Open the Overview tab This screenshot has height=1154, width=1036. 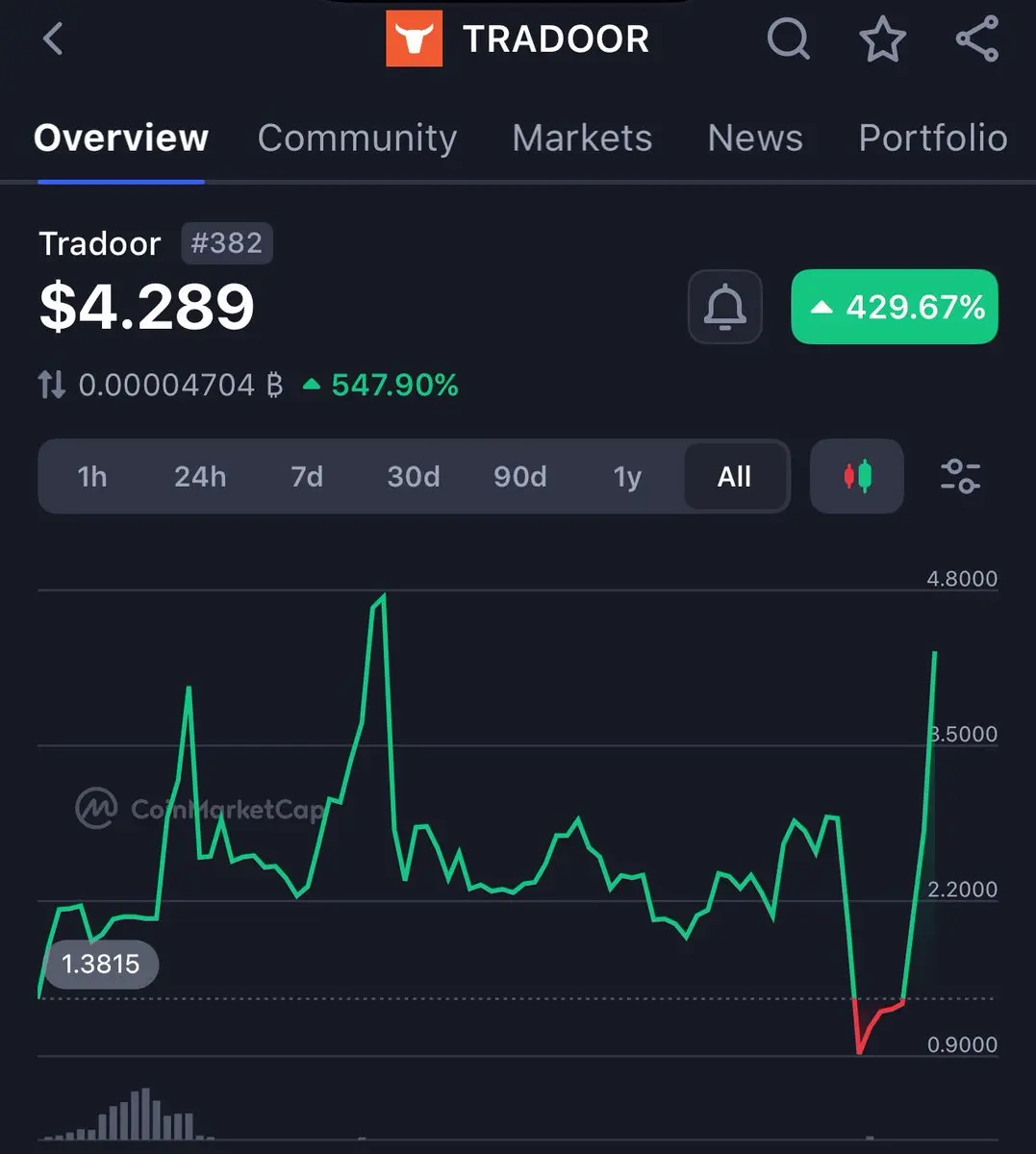click(x=121, y=138)
